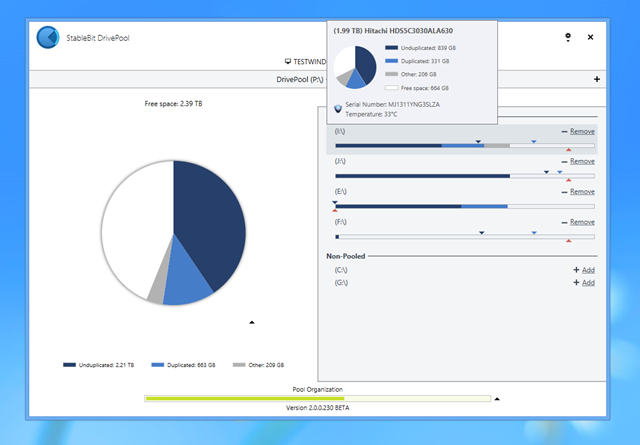Click the plus icon next to (C:\) Add
Image resolution: width=640 pixels, height=445 pixels.
576,270
